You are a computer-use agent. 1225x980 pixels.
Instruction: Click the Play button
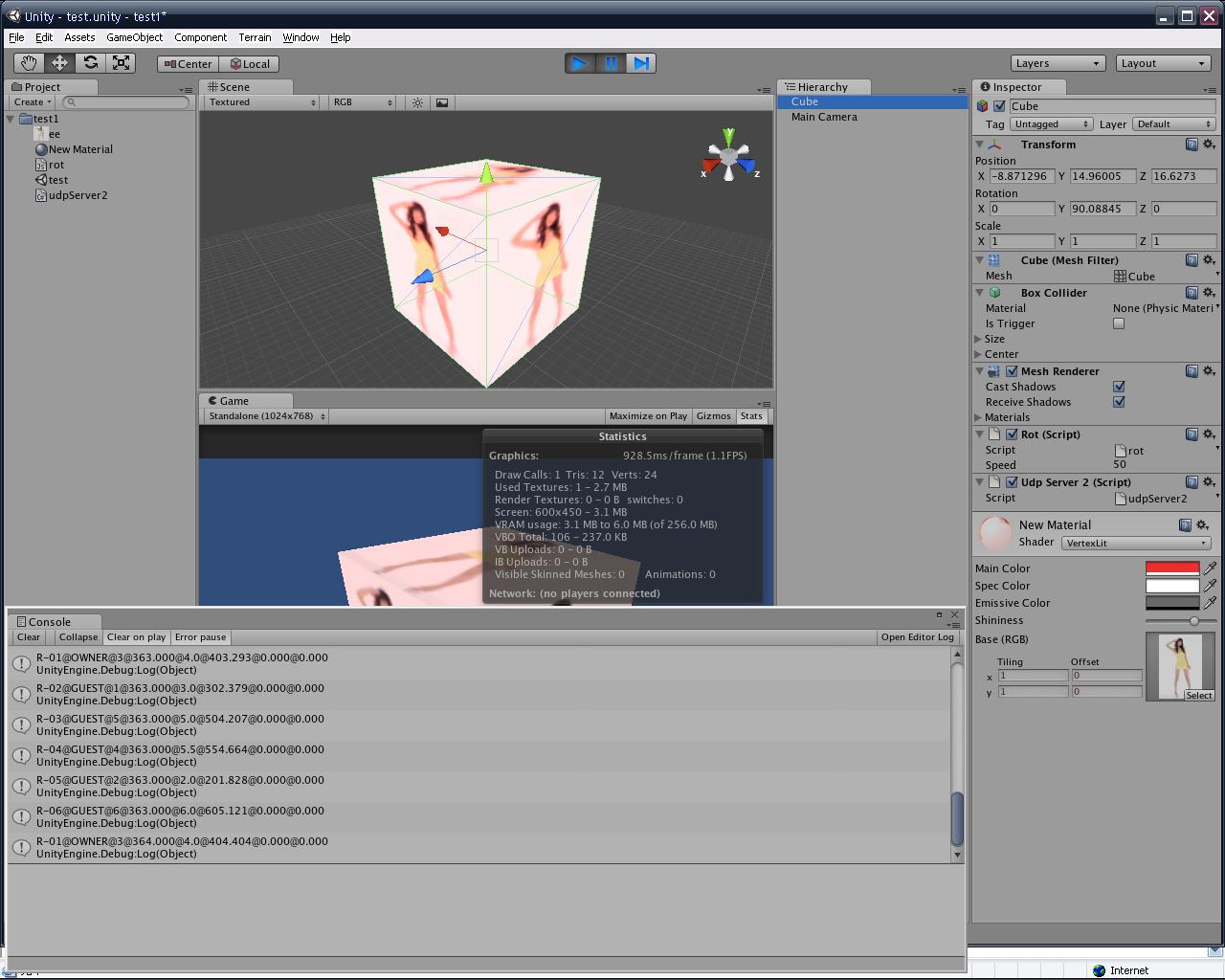pyautogui.click(x=579, y=63)
